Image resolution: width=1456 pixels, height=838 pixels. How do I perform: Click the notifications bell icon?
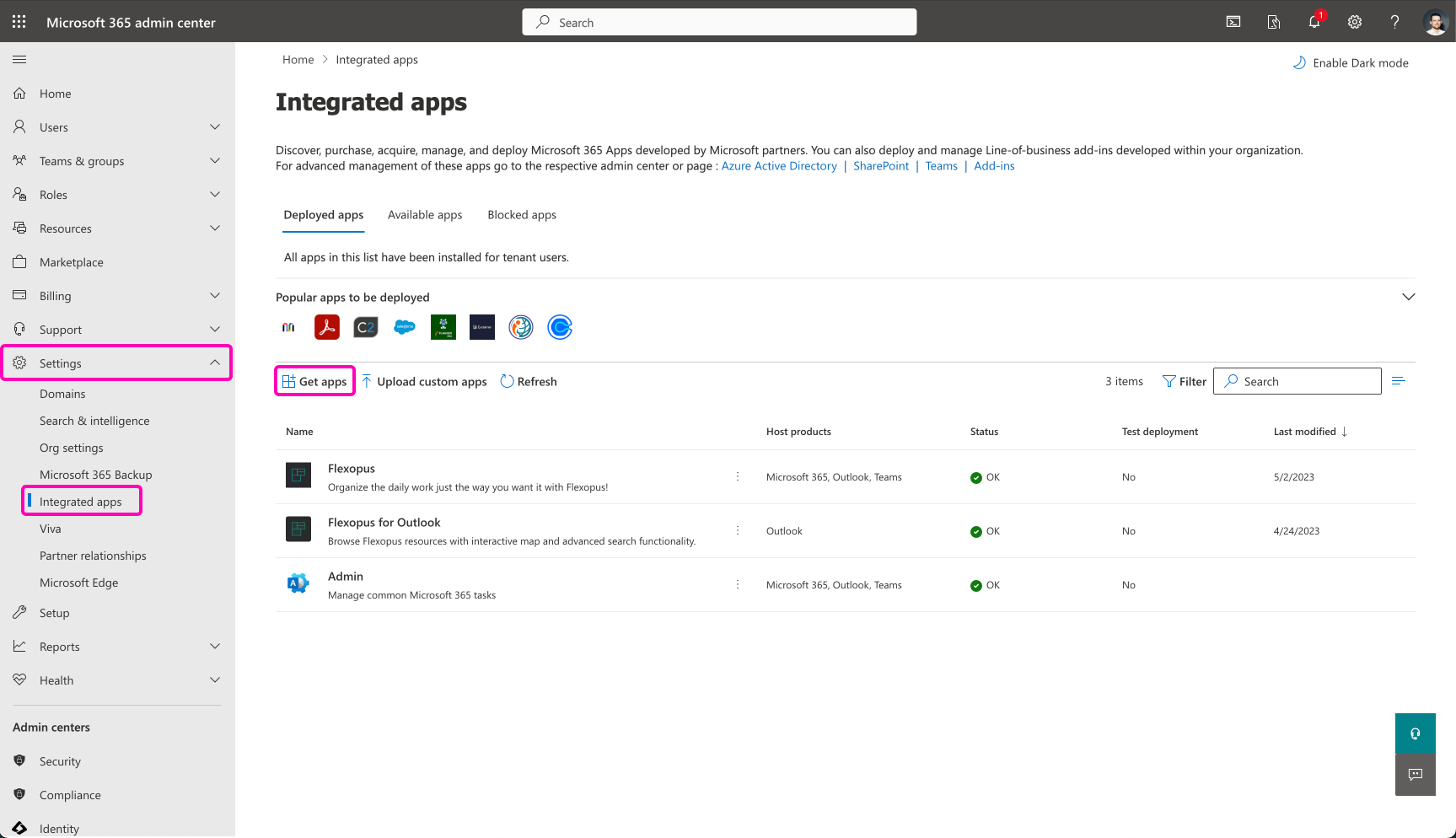[1314, 22]
